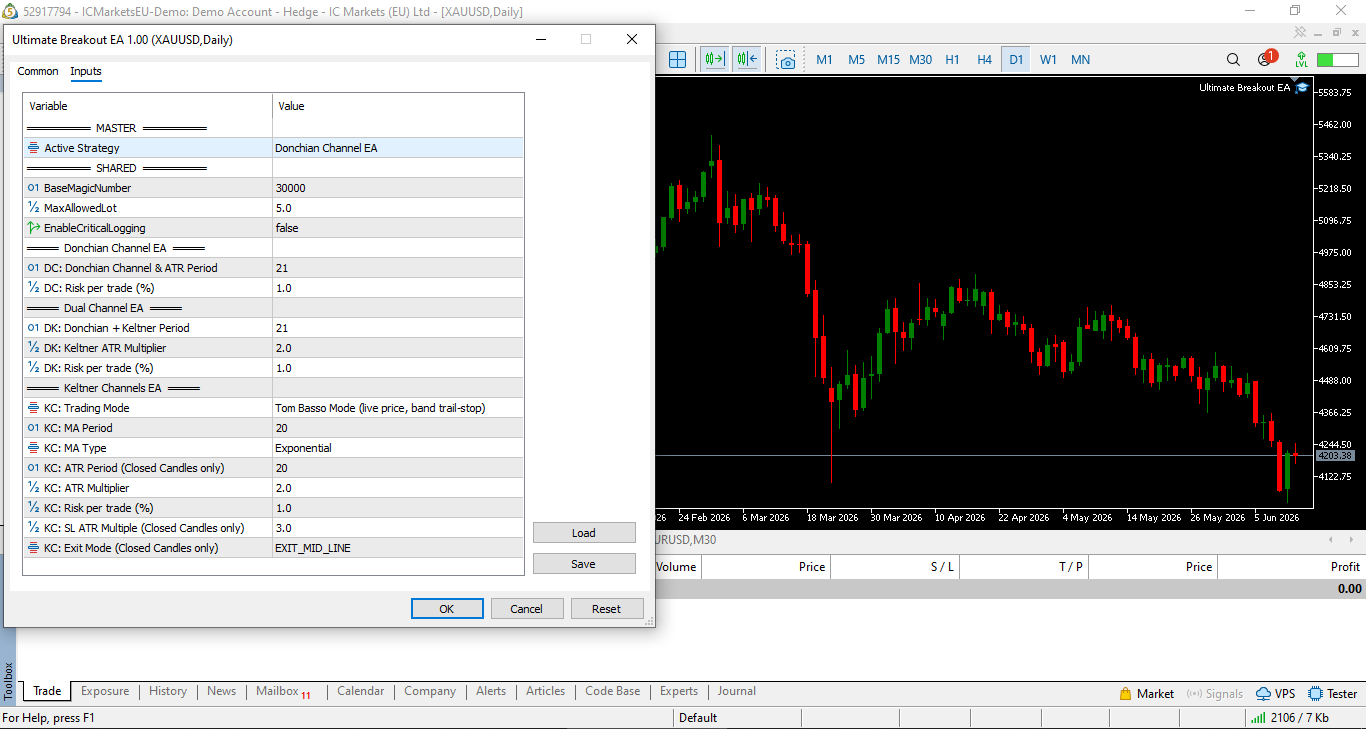Select H1 timeframe

click(952, 60)
